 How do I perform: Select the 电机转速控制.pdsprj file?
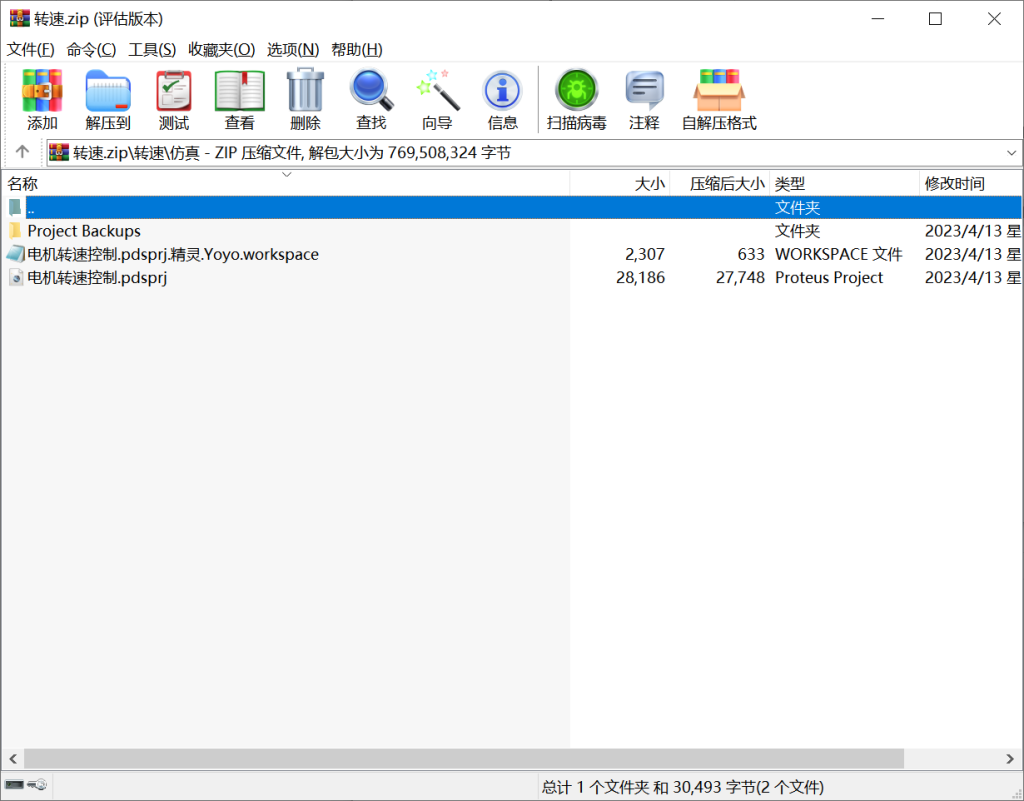(97, 278)
